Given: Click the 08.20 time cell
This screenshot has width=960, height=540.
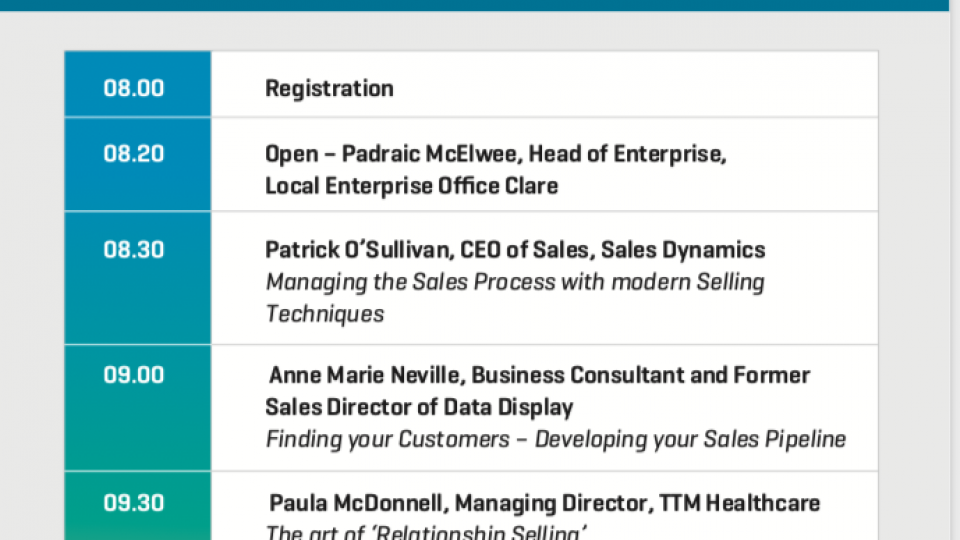Looking at the screenshot, I should [x=137, y=165].
